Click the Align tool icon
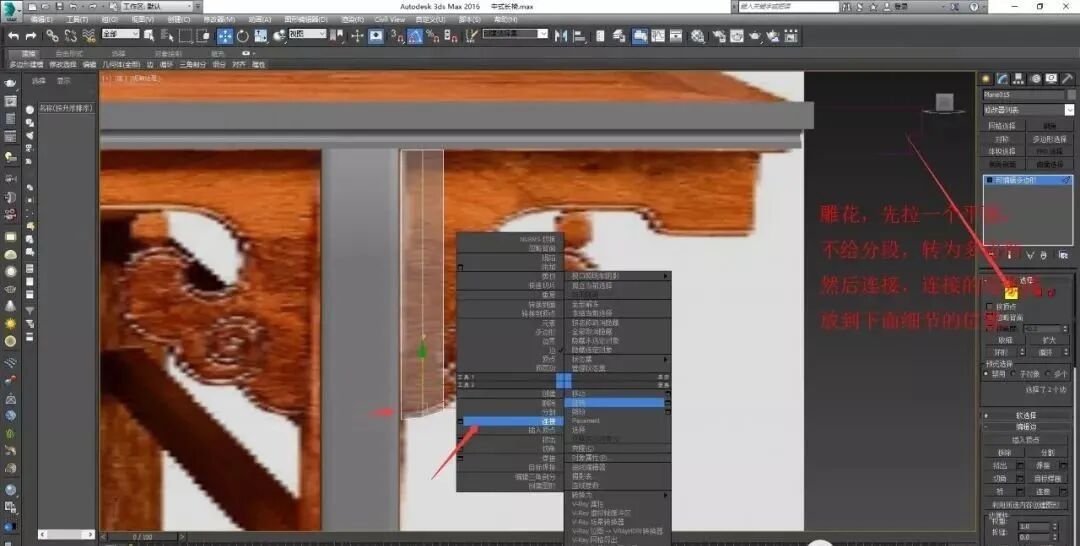This screenshot has height=546, width=1080. coord(579,36)
